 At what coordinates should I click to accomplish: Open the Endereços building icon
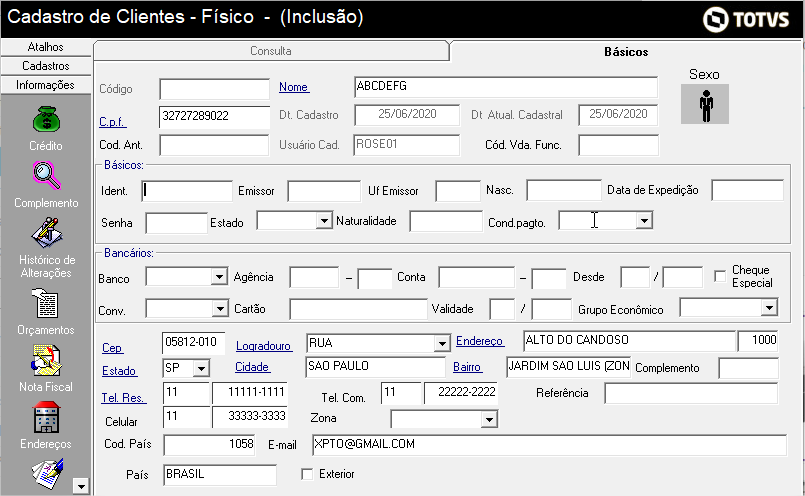coord(46,417)
